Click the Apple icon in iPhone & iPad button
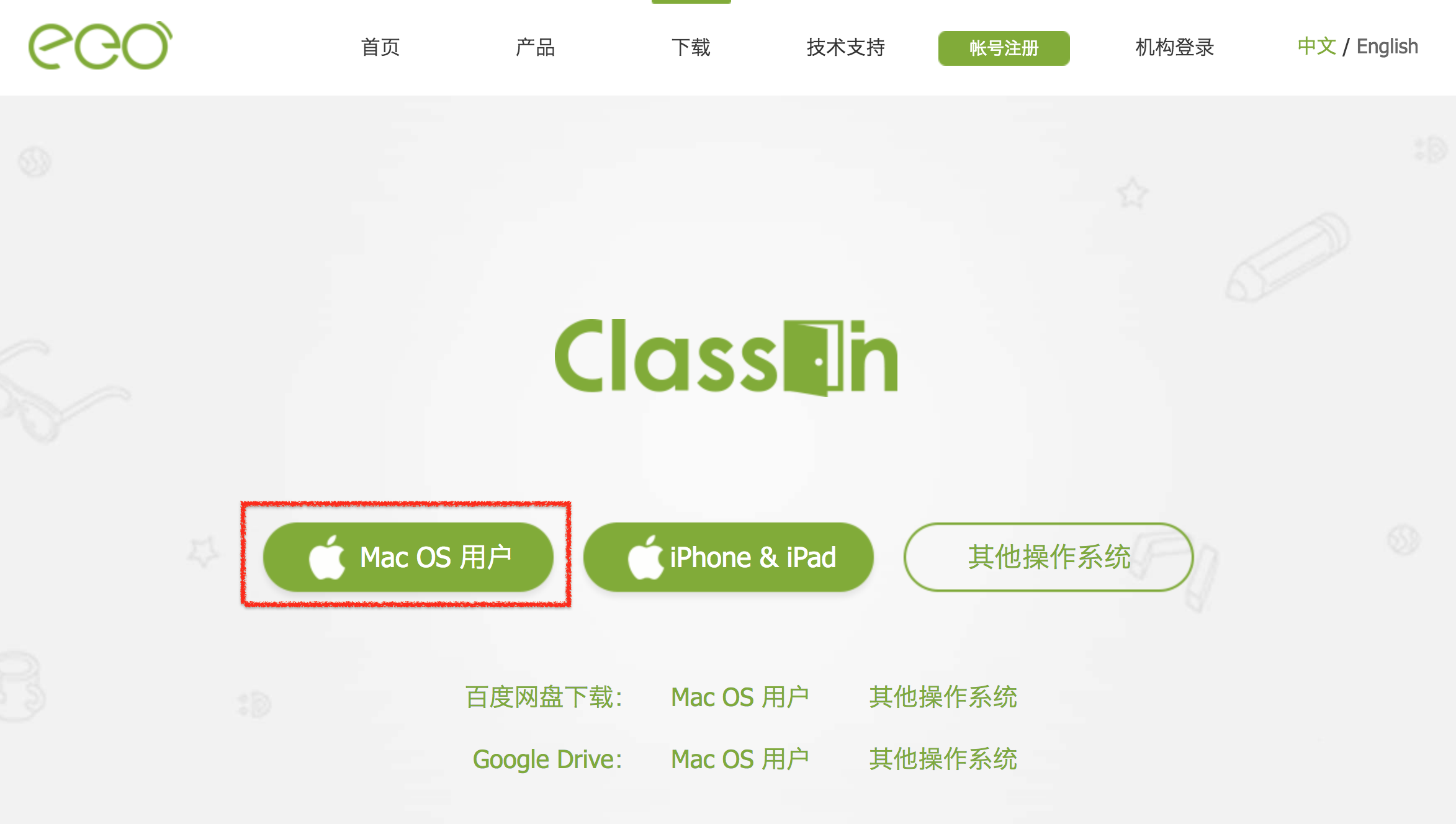 tap(645, 557)
